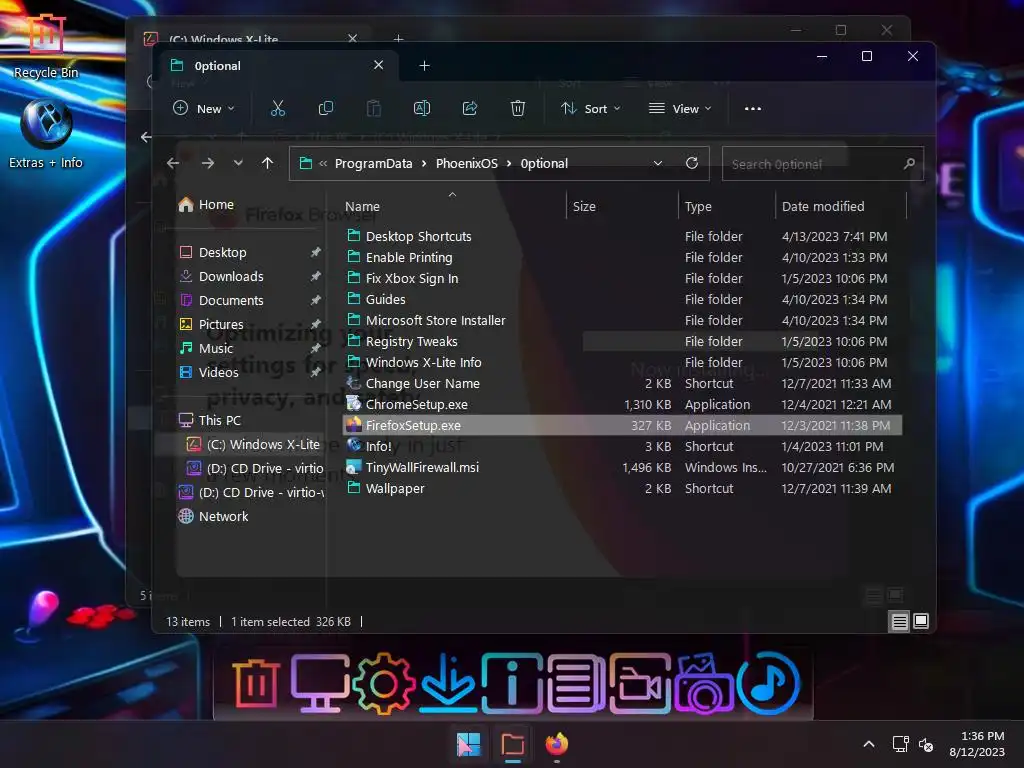The width and height of the screenshot is (1024, 768).
Task: Click the Paste clipboard icon
Action: coord(374,108)
